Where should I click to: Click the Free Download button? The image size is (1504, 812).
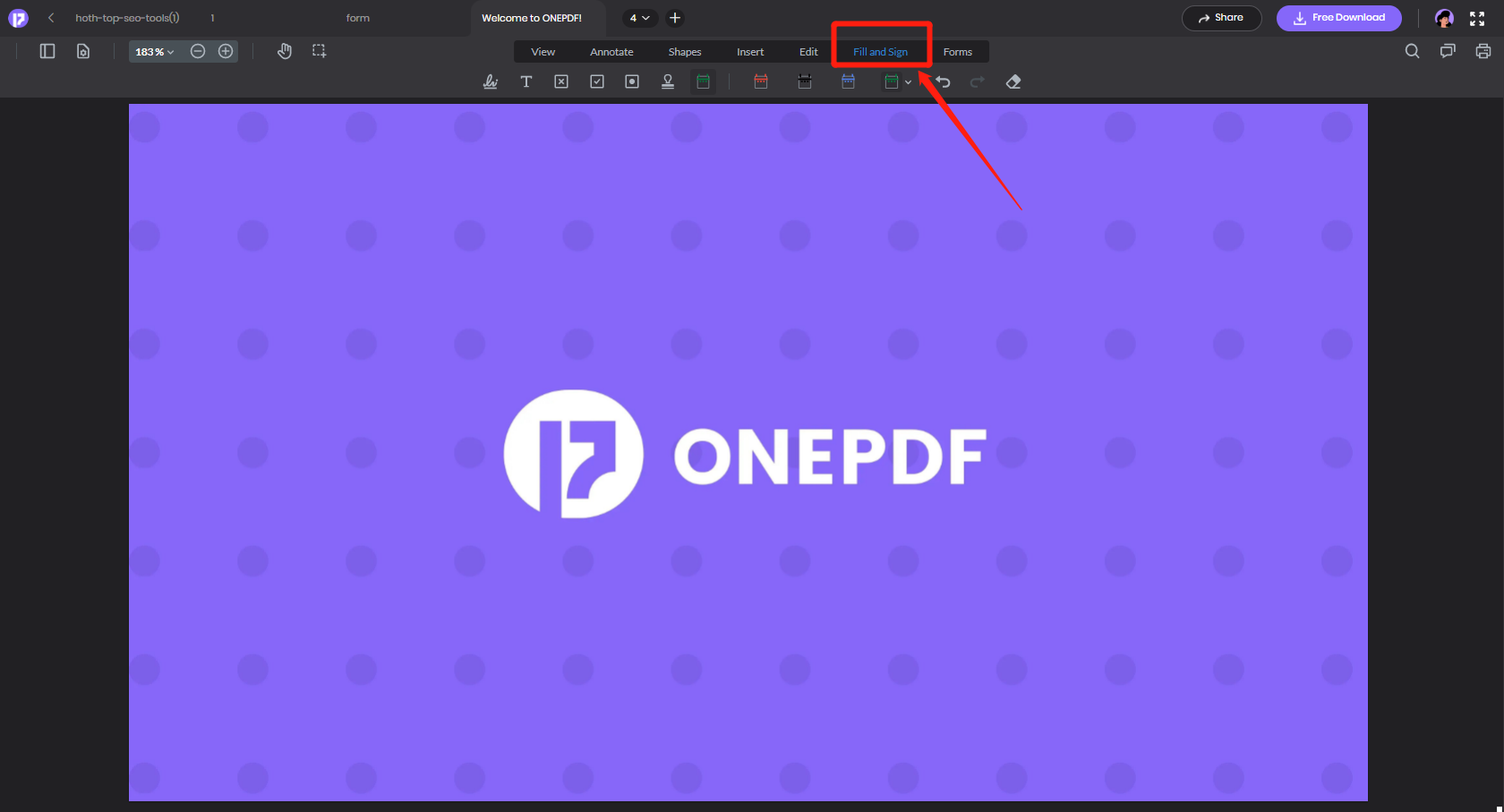pyautogui.click(x=1339, y=18)
